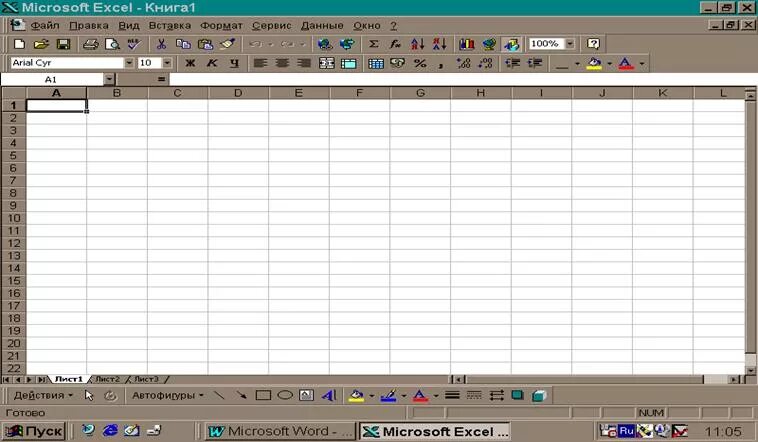Create a new workbook with New icon

pos(19,44)
